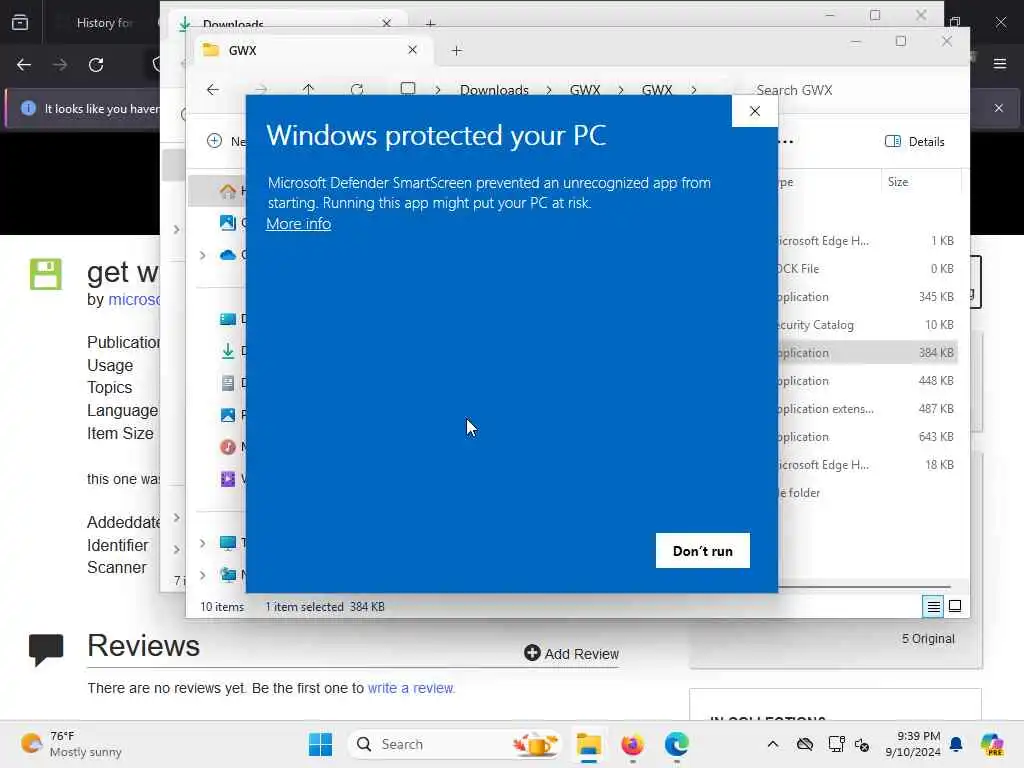Navigate up one folder in File Explorer
The width and height of the screenshot is (1024, 768).
click(x=308, y=89)
